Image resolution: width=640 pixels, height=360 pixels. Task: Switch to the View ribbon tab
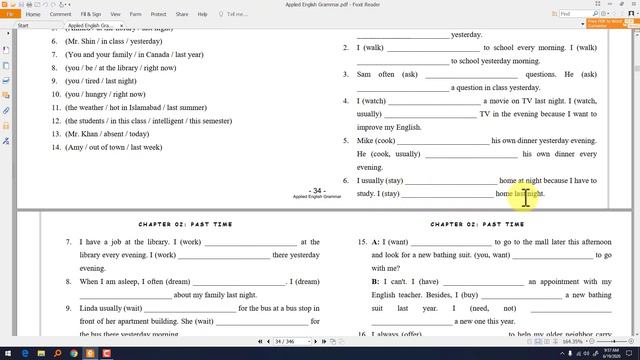pos(115,14)
